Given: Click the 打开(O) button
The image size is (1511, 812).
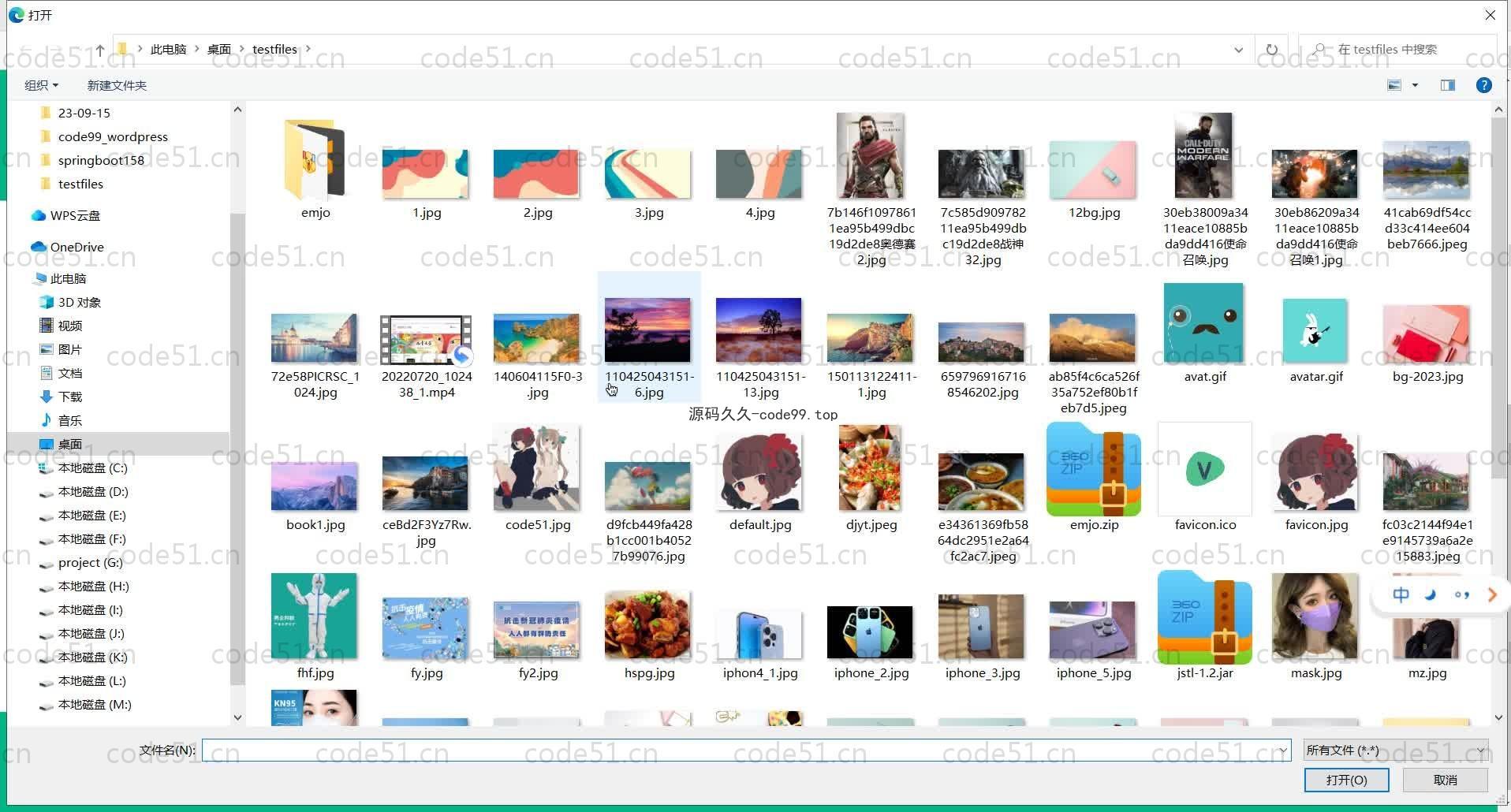Looking at the screenshot, I should point(1346,780).
